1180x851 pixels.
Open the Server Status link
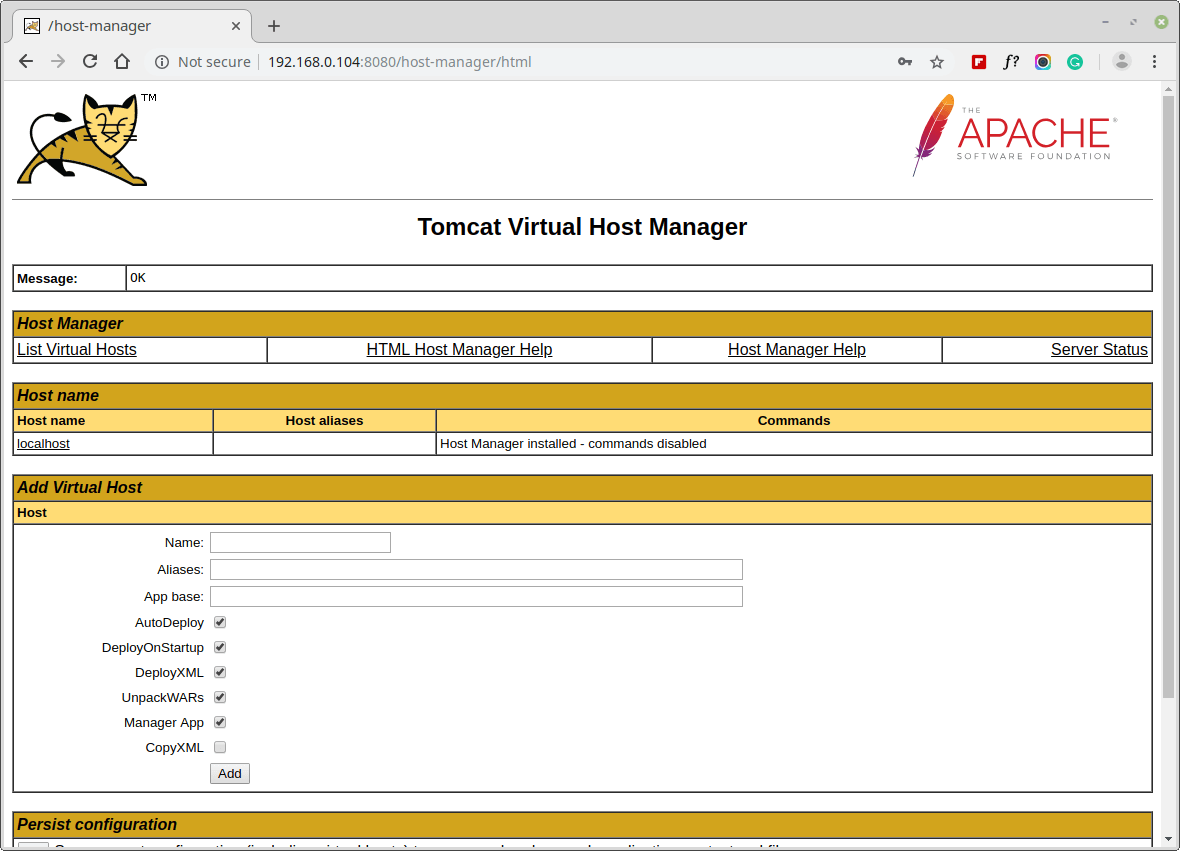click(1099, 350)
